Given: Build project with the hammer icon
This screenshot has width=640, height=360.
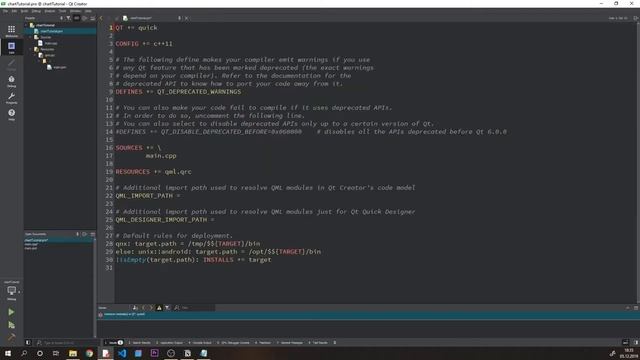Looking at the screenshot, I should 11,337.
